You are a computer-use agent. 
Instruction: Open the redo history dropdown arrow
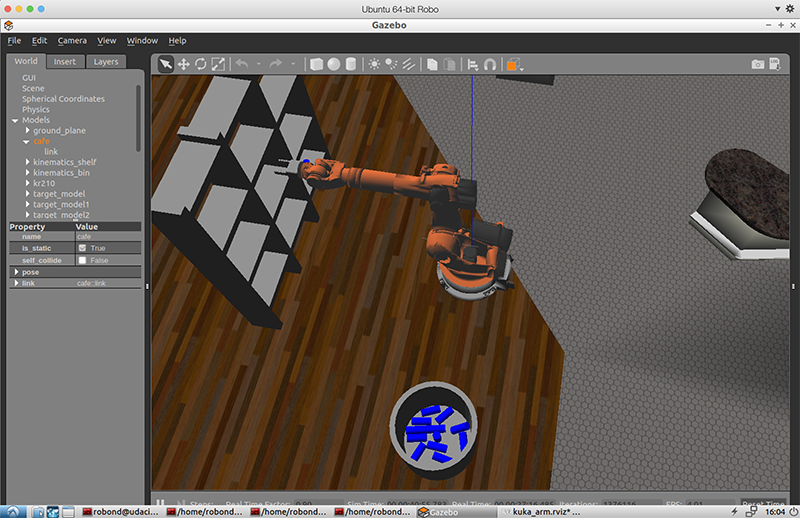coord(293,64)
